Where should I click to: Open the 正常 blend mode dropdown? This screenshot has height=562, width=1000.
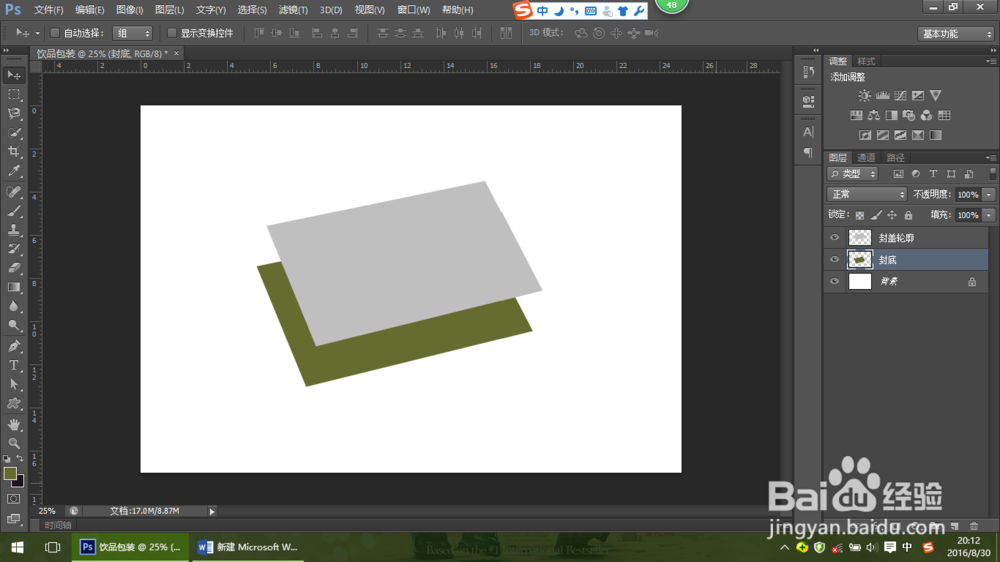click(867, 194)
